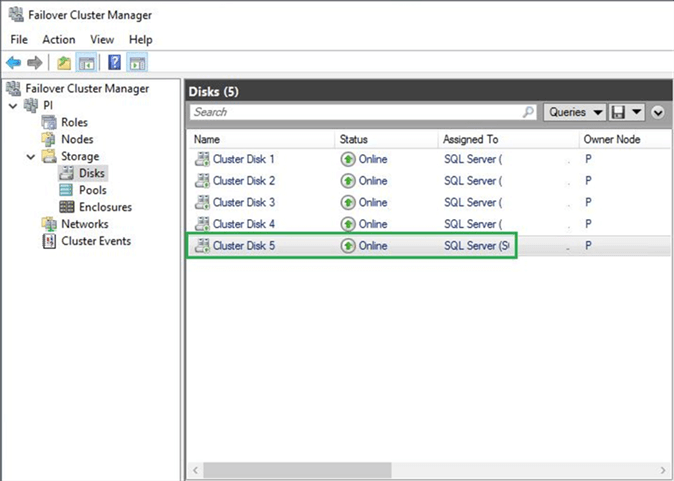The width and height of the screenshot is (674, 481).
Task: Click the Forward arrow toolbar icon
Action: pyautogui.click(x=35, y=63)
